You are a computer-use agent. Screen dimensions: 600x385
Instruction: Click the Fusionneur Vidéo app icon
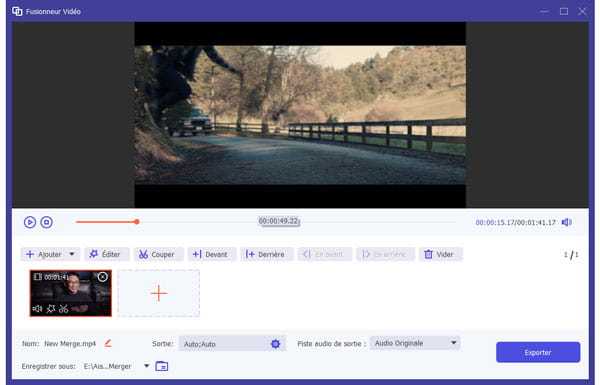click(x=17, y=11)
